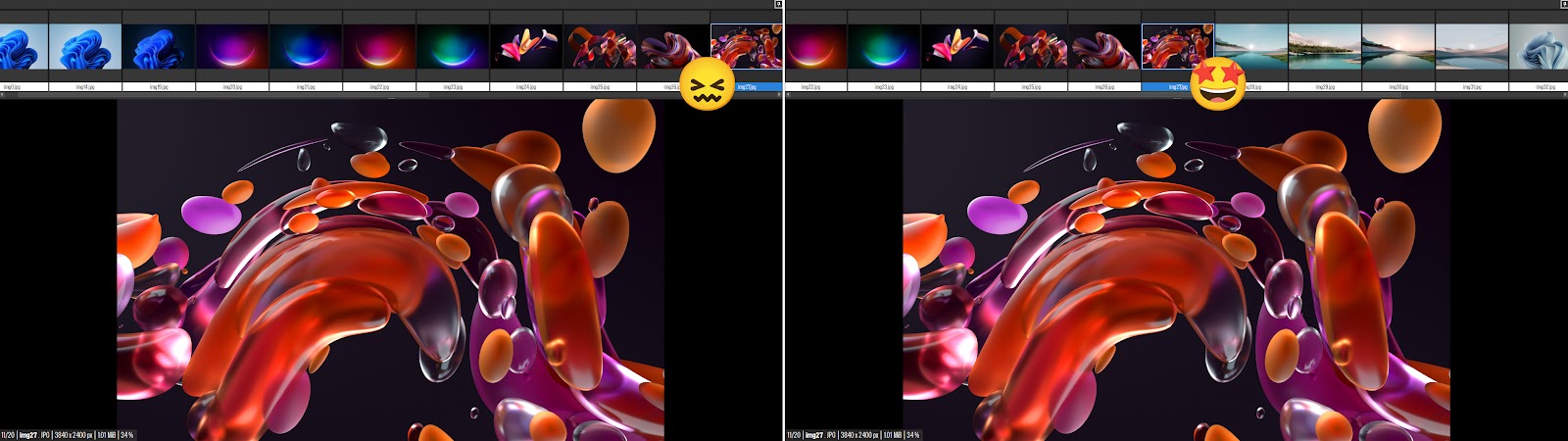Screen dimensions: 1568x441
Task: Click the main image in left viewer
Action: click(x=391, y=269)
